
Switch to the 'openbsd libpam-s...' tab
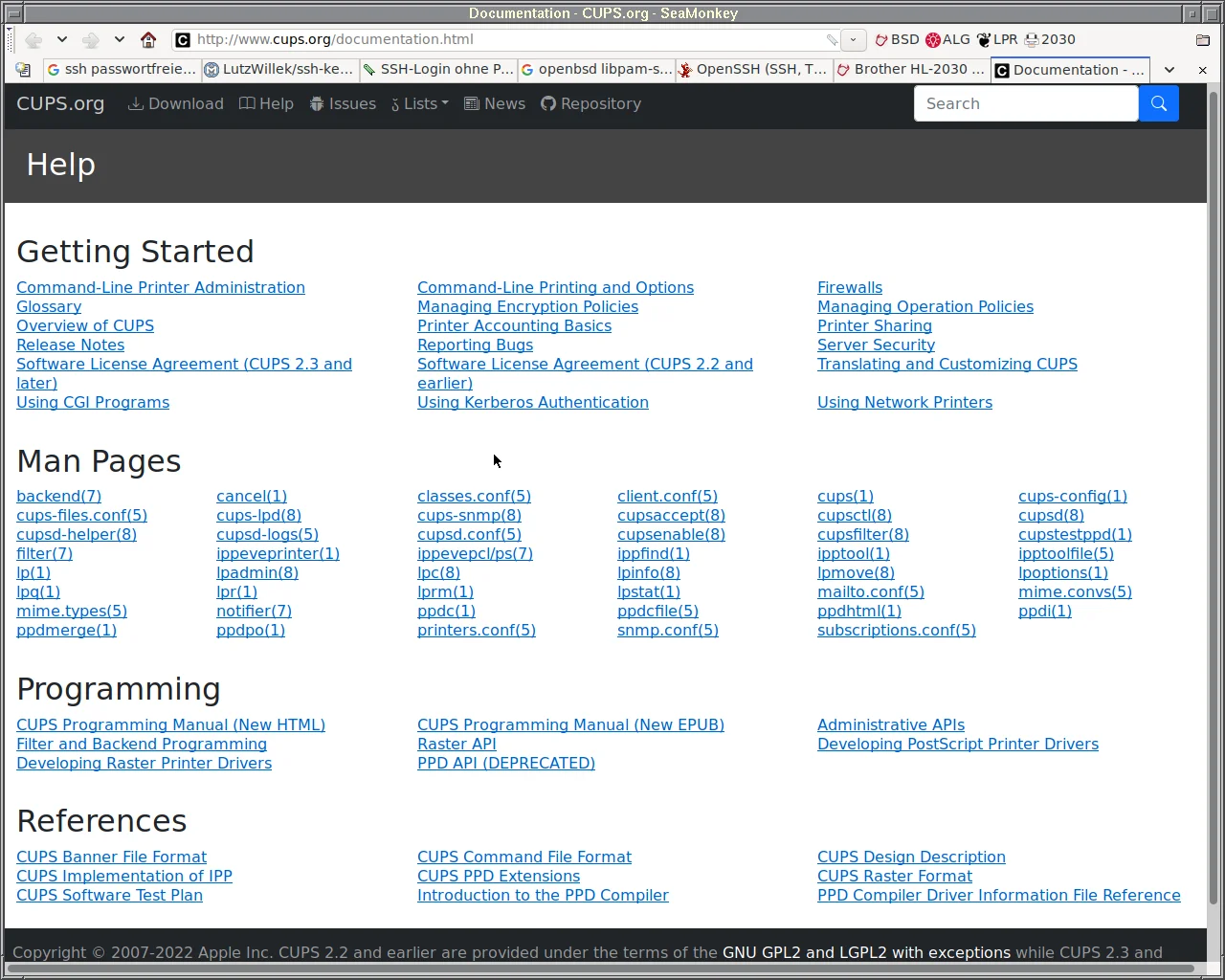595,69
